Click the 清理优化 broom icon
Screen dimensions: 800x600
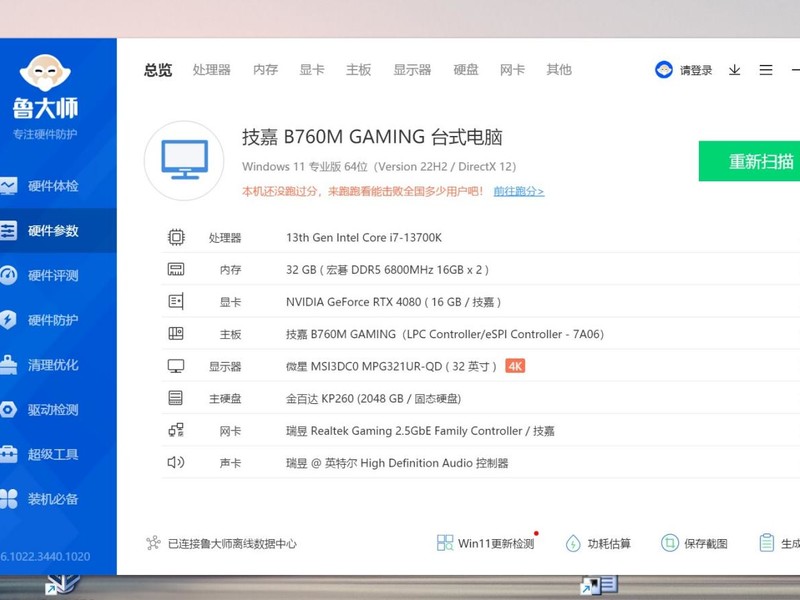click(x=8, y=365)
